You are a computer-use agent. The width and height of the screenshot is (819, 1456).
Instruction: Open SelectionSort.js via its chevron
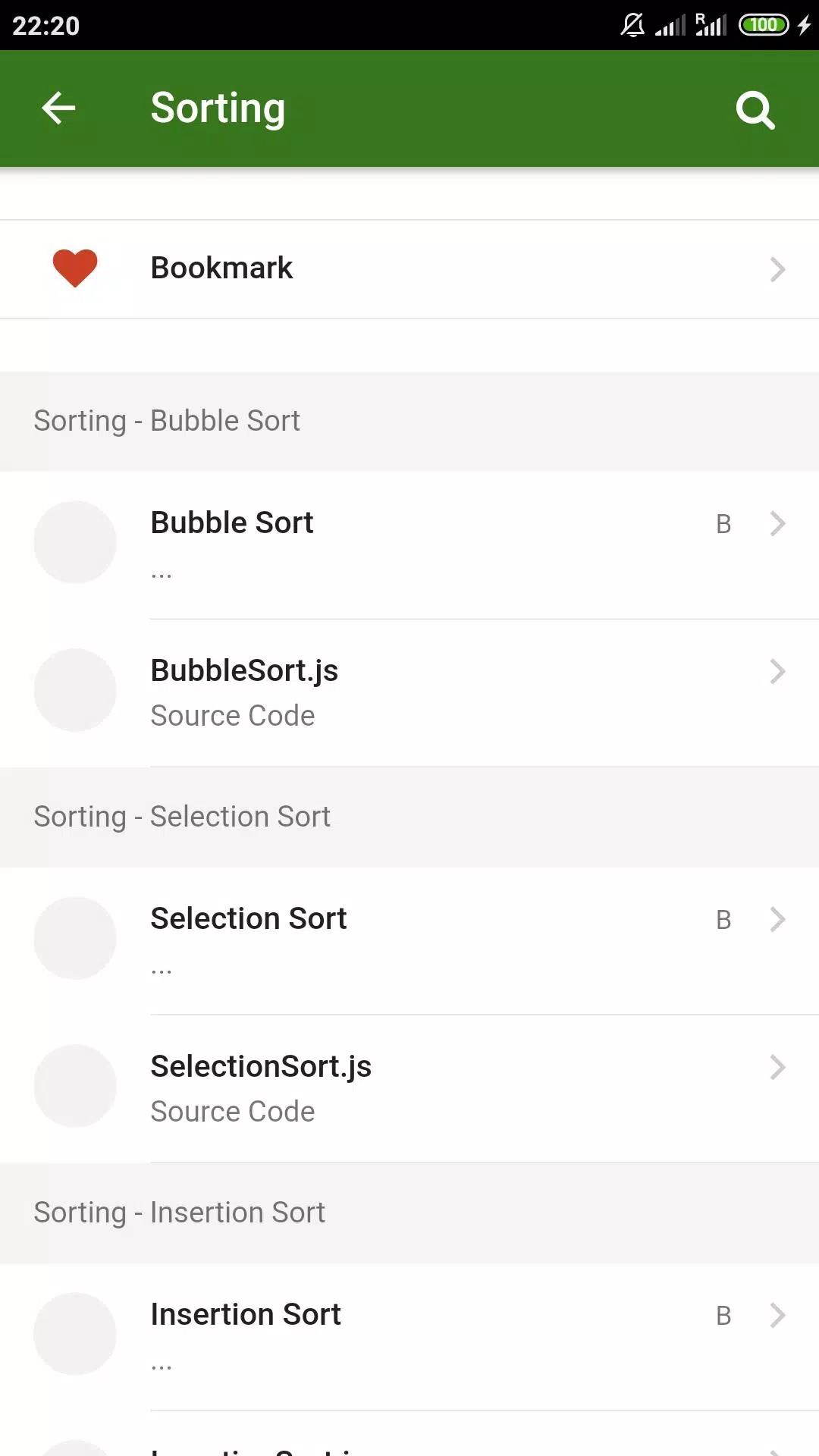(777, 1067)
